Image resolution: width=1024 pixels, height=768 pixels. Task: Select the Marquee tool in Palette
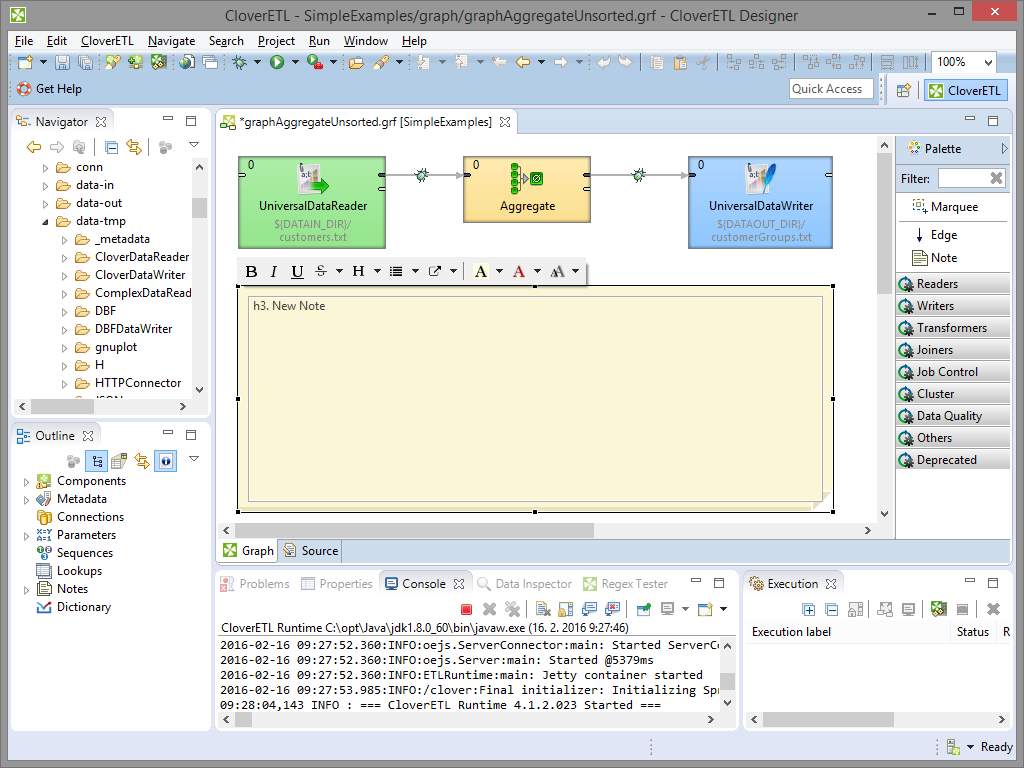[944, 207]
